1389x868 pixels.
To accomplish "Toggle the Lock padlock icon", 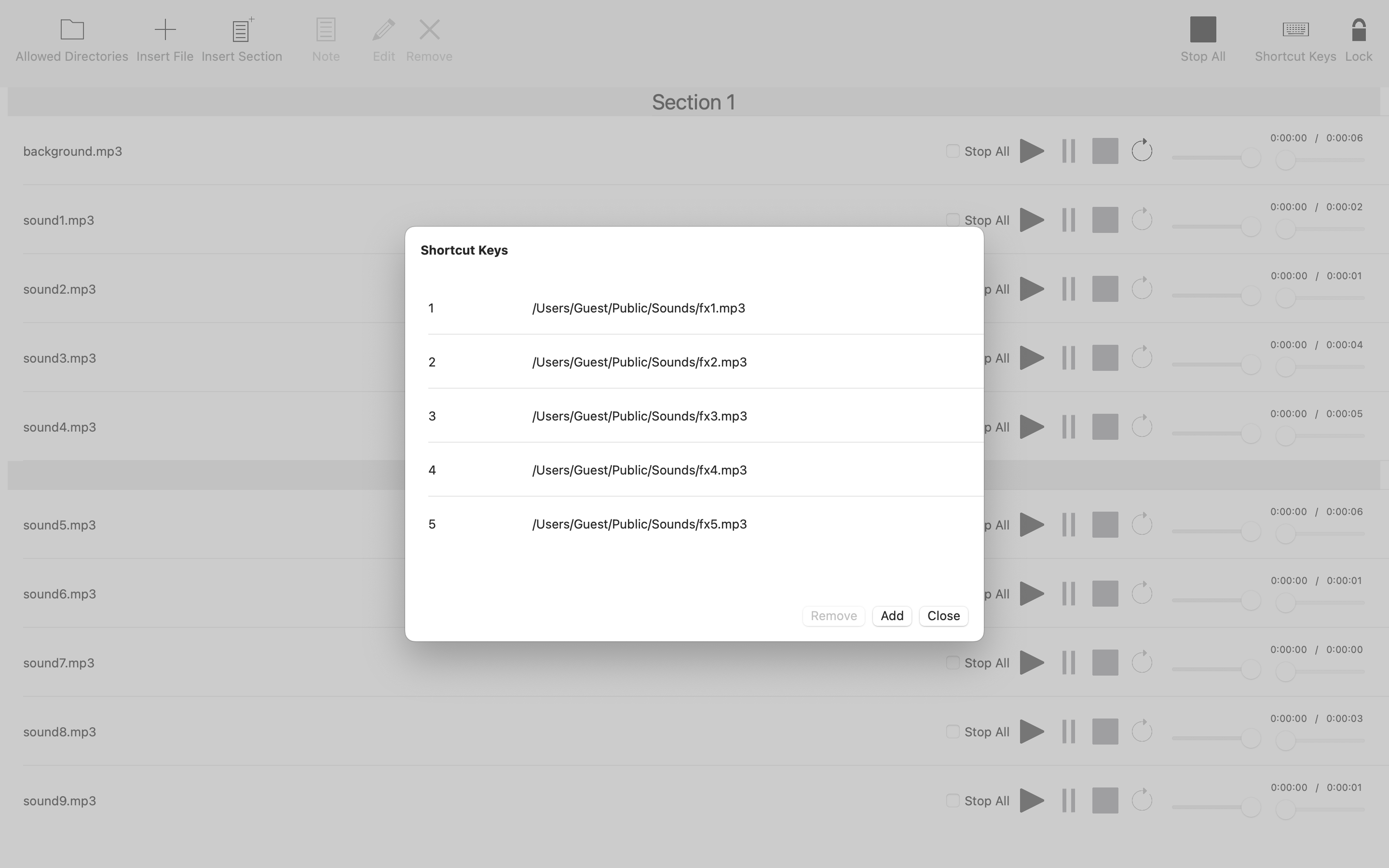I will 1358,30.
